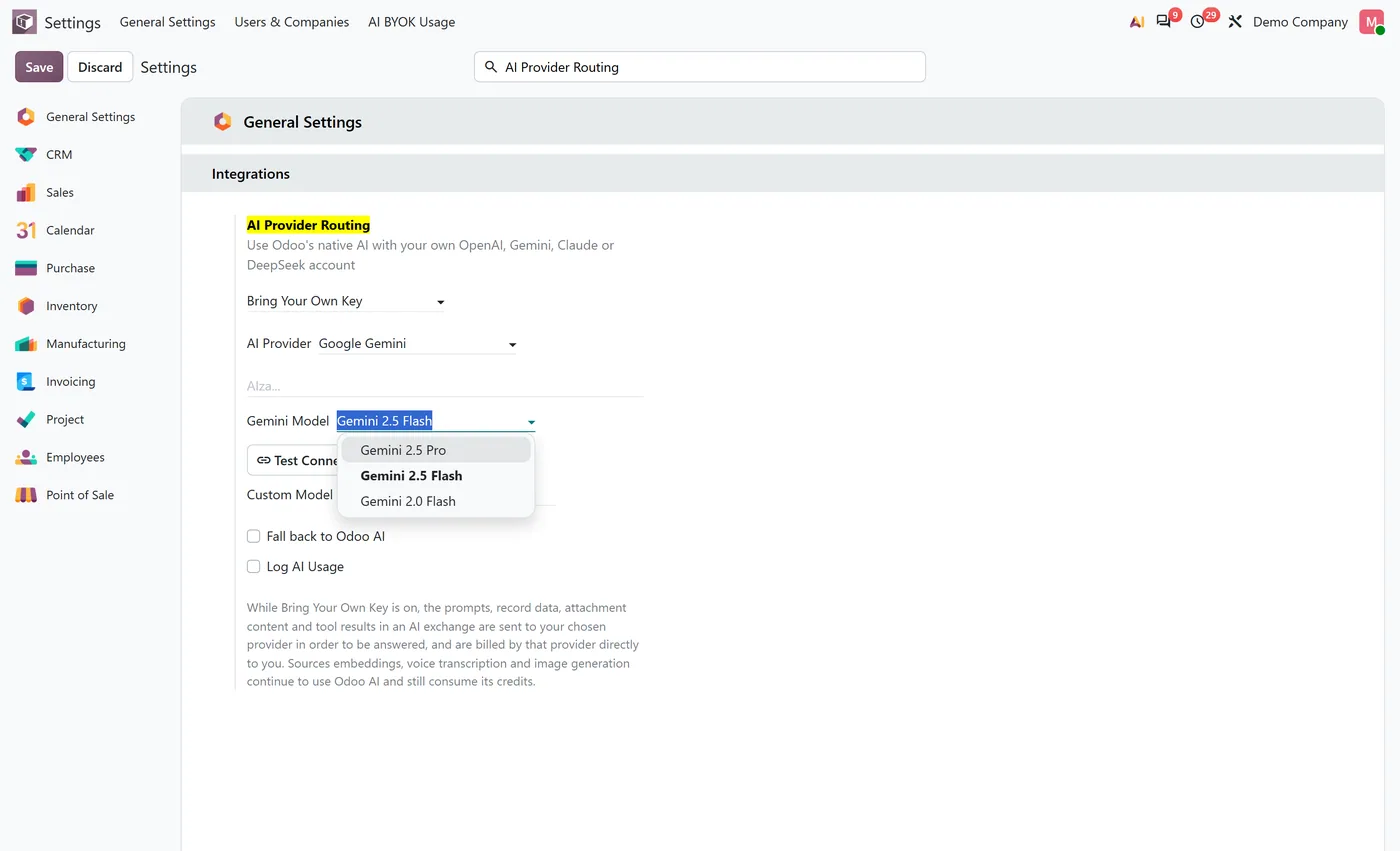Click the search magnifier icon
This screenshot has height=851, width=1400.
pyautogui.click(x=491, y=67)
